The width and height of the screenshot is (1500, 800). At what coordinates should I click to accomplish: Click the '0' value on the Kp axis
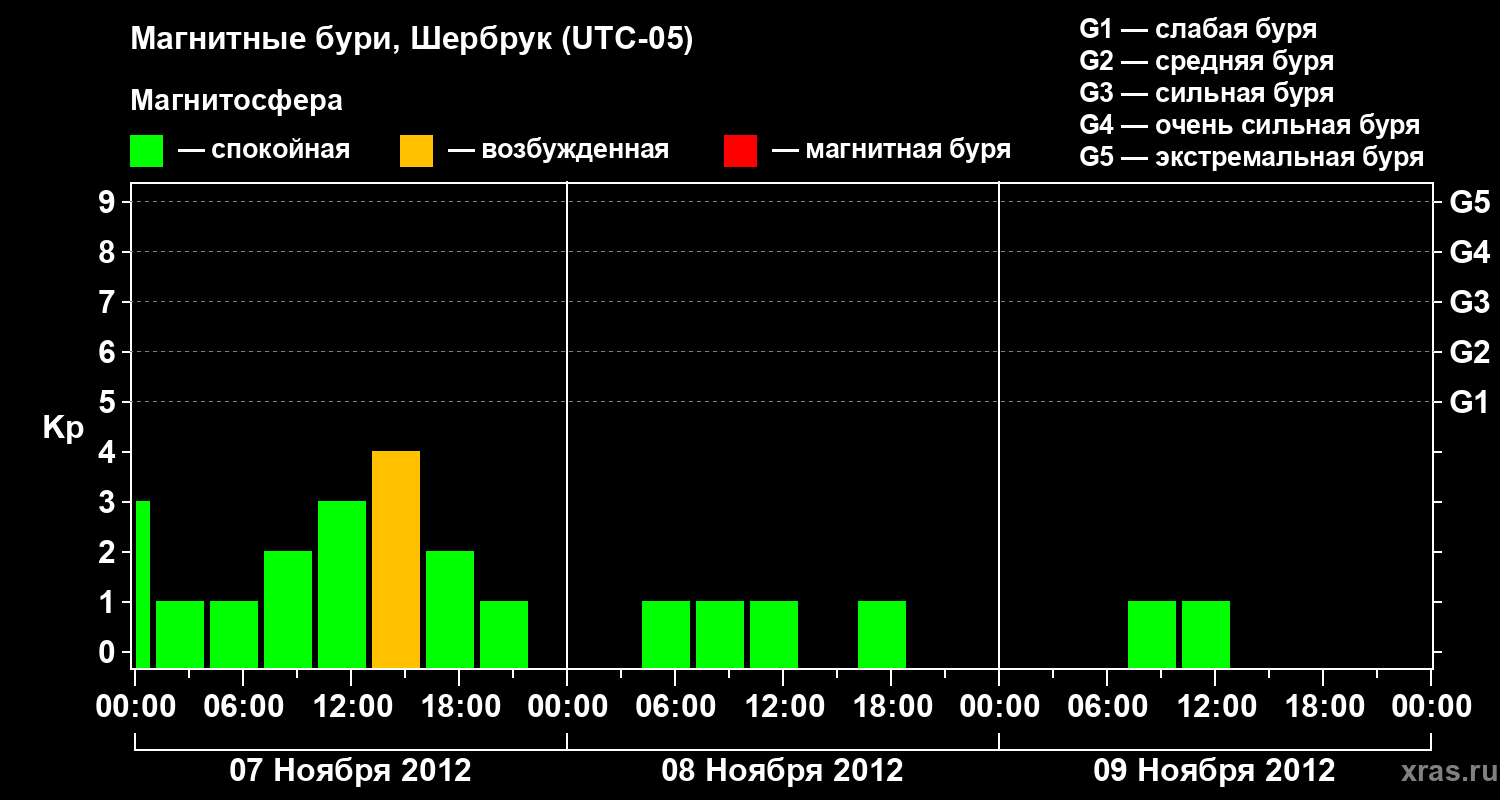(x=109, y=652)
